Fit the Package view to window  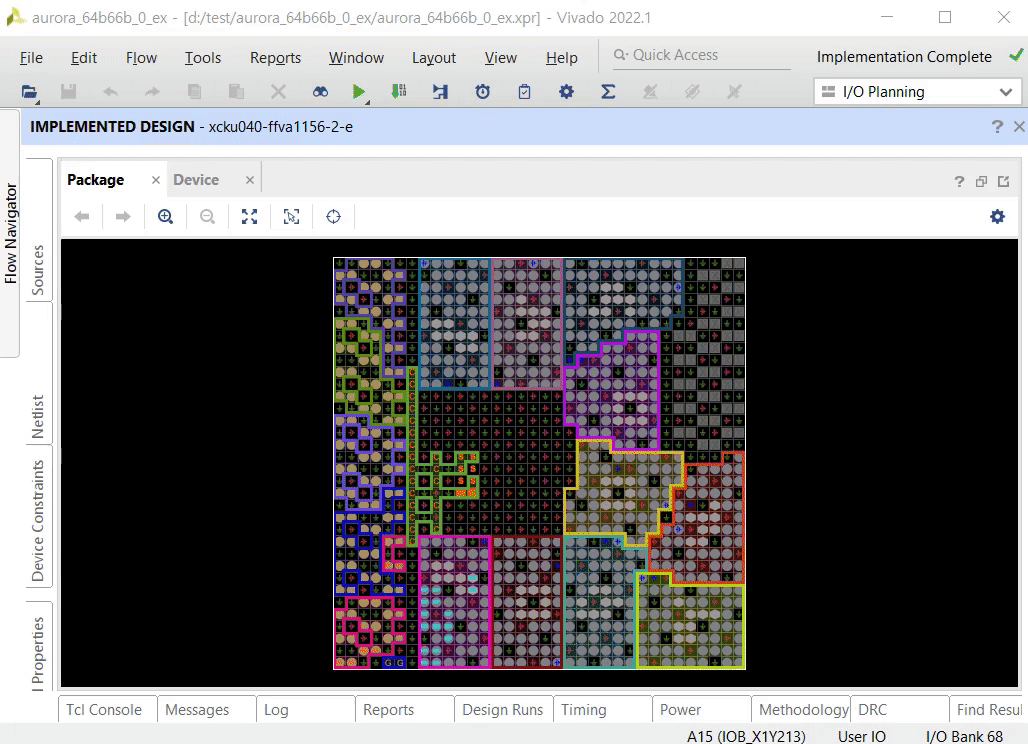tap(249, 216)
